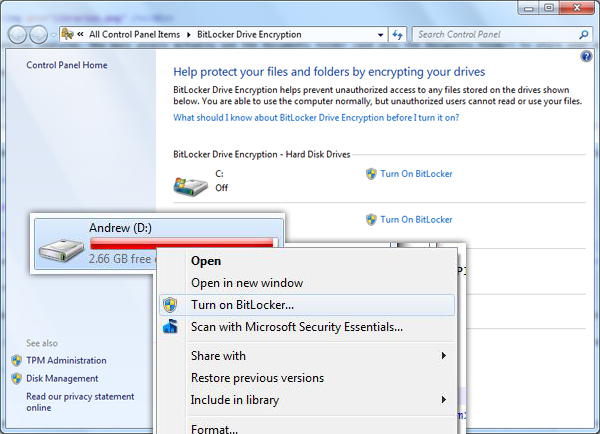Choose Scan with Microsoft Security Essentials...
The height and width of the screenshot is (434, 600).
pos(307,327)
